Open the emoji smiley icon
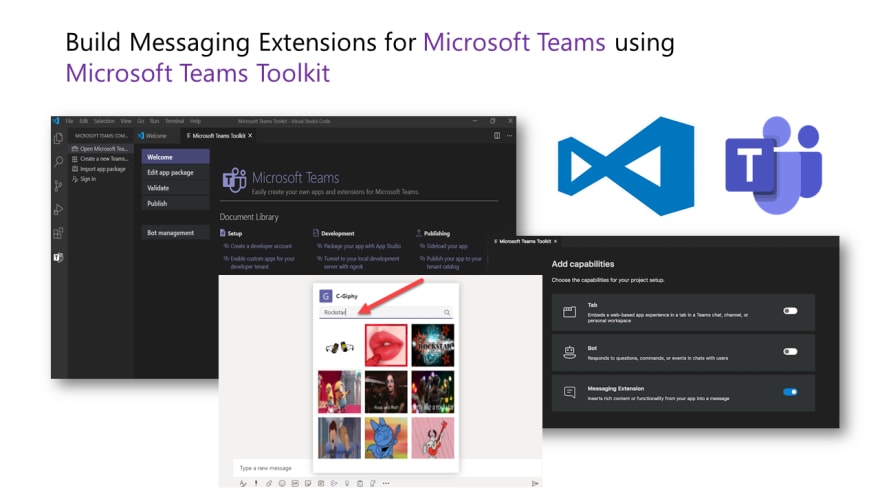Viewport: 880px width, 495px height. point(282,483)
